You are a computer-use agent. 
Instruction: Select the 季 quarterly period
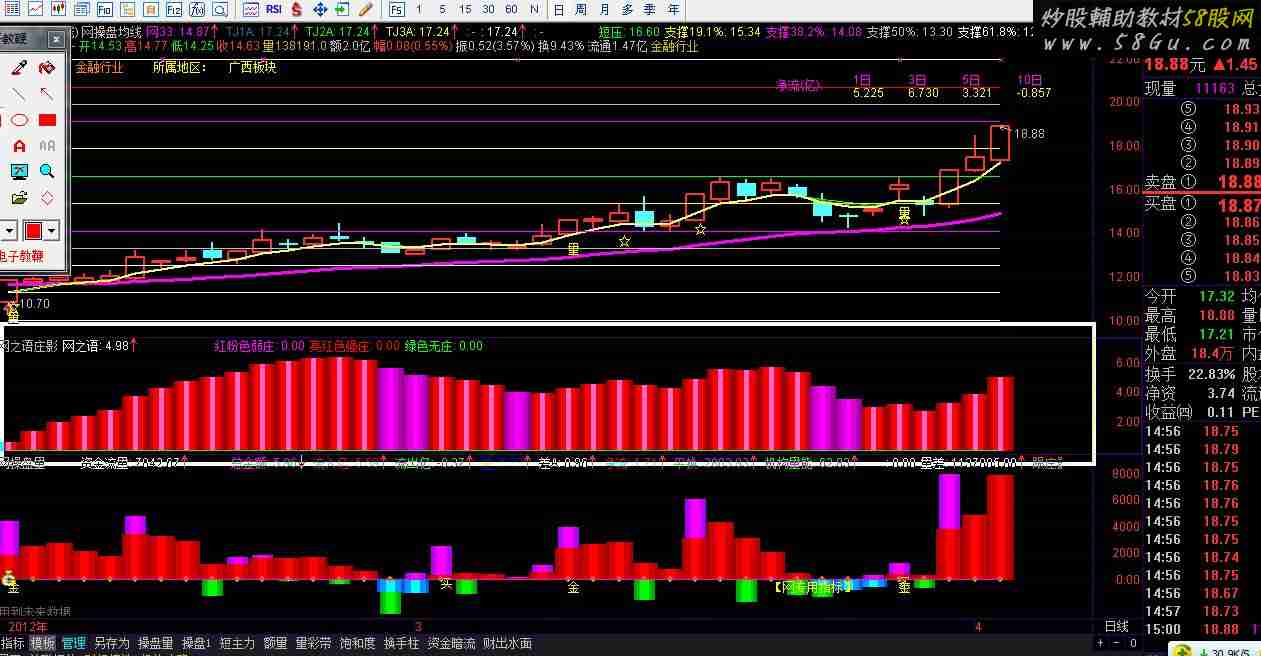point(649,9)
